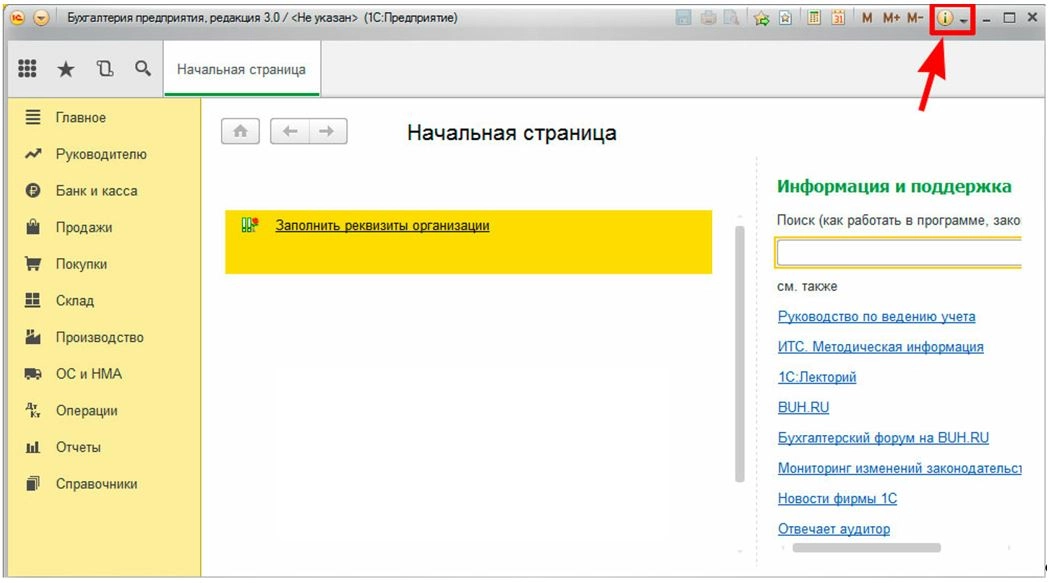Open the Производство section
The image size is (1054, 583).
click(x=99, y=338)
